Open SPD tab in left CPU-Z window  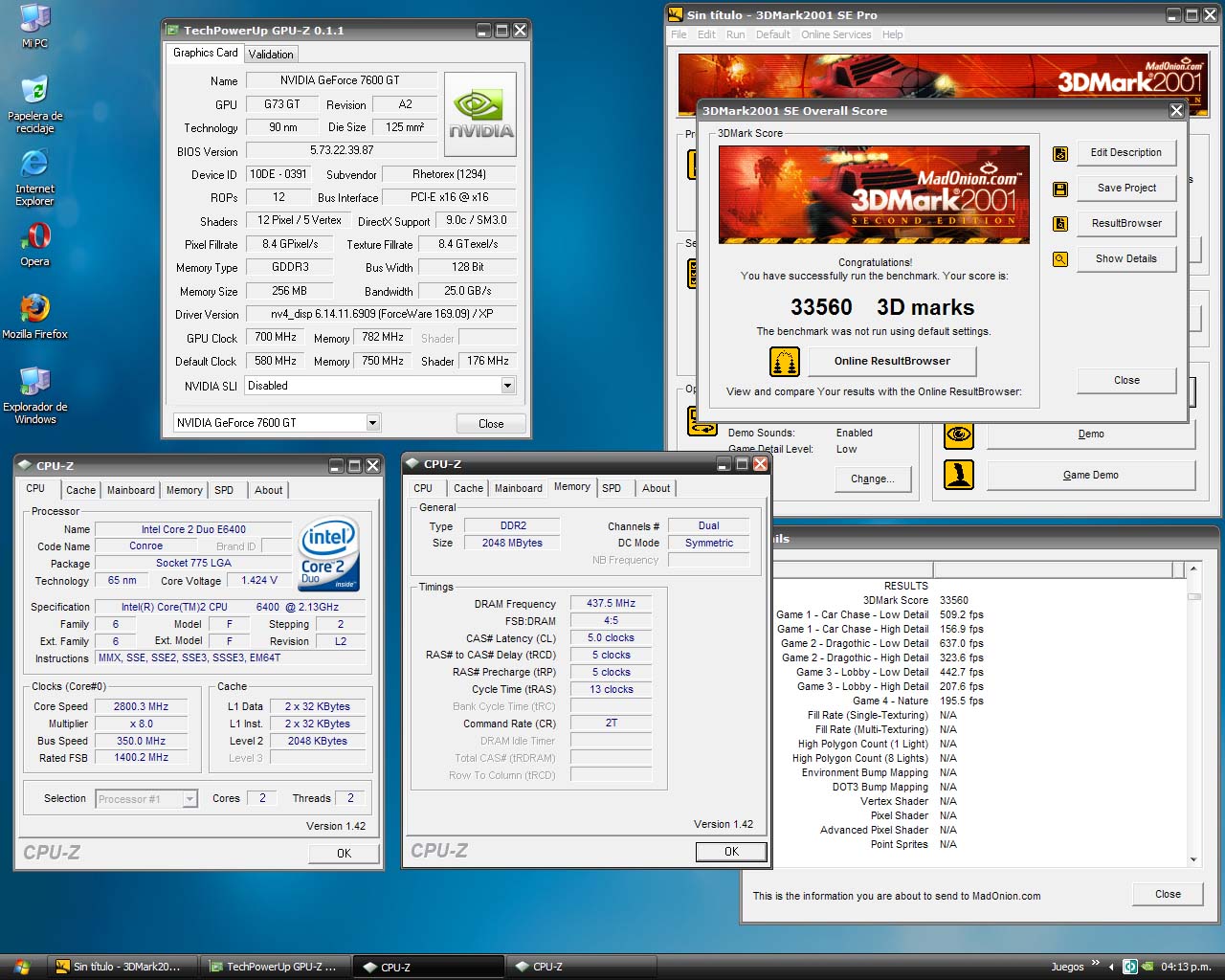[x=224, y=490]
